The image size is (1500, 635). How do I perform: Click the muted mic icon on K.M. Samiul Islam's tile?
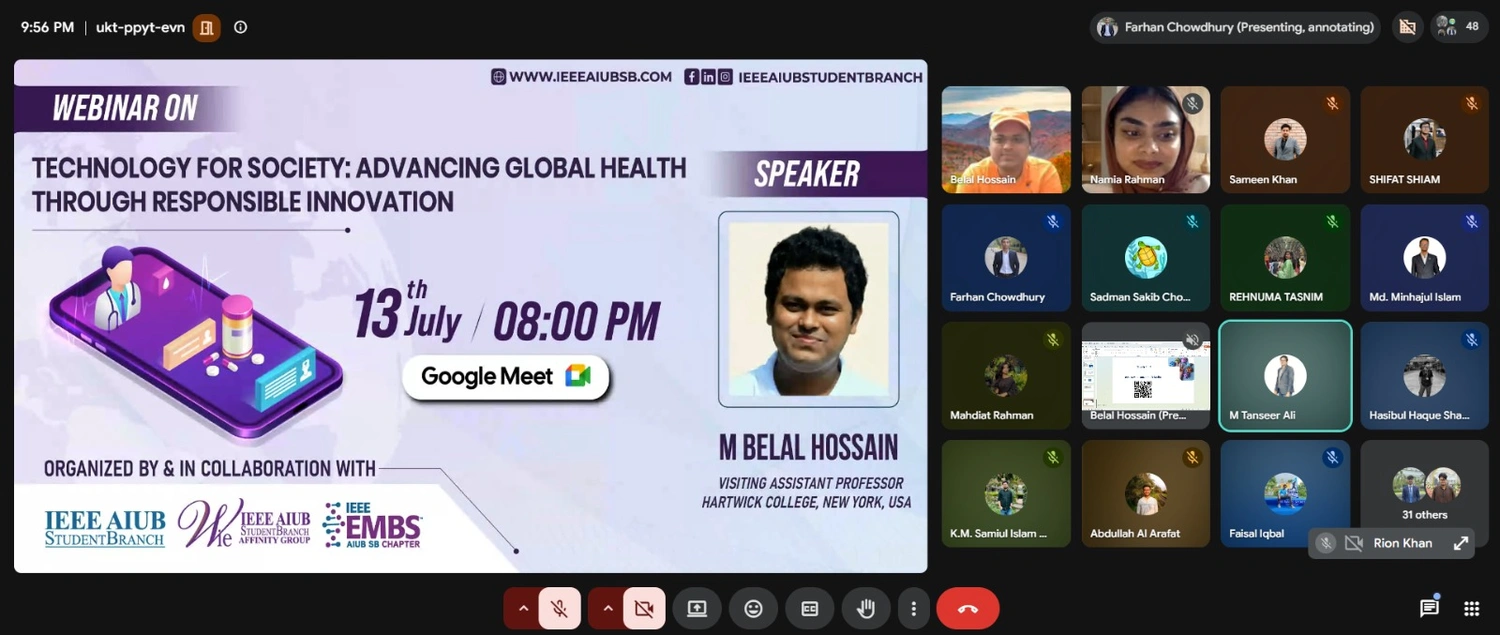click(x=1052, y=458)
